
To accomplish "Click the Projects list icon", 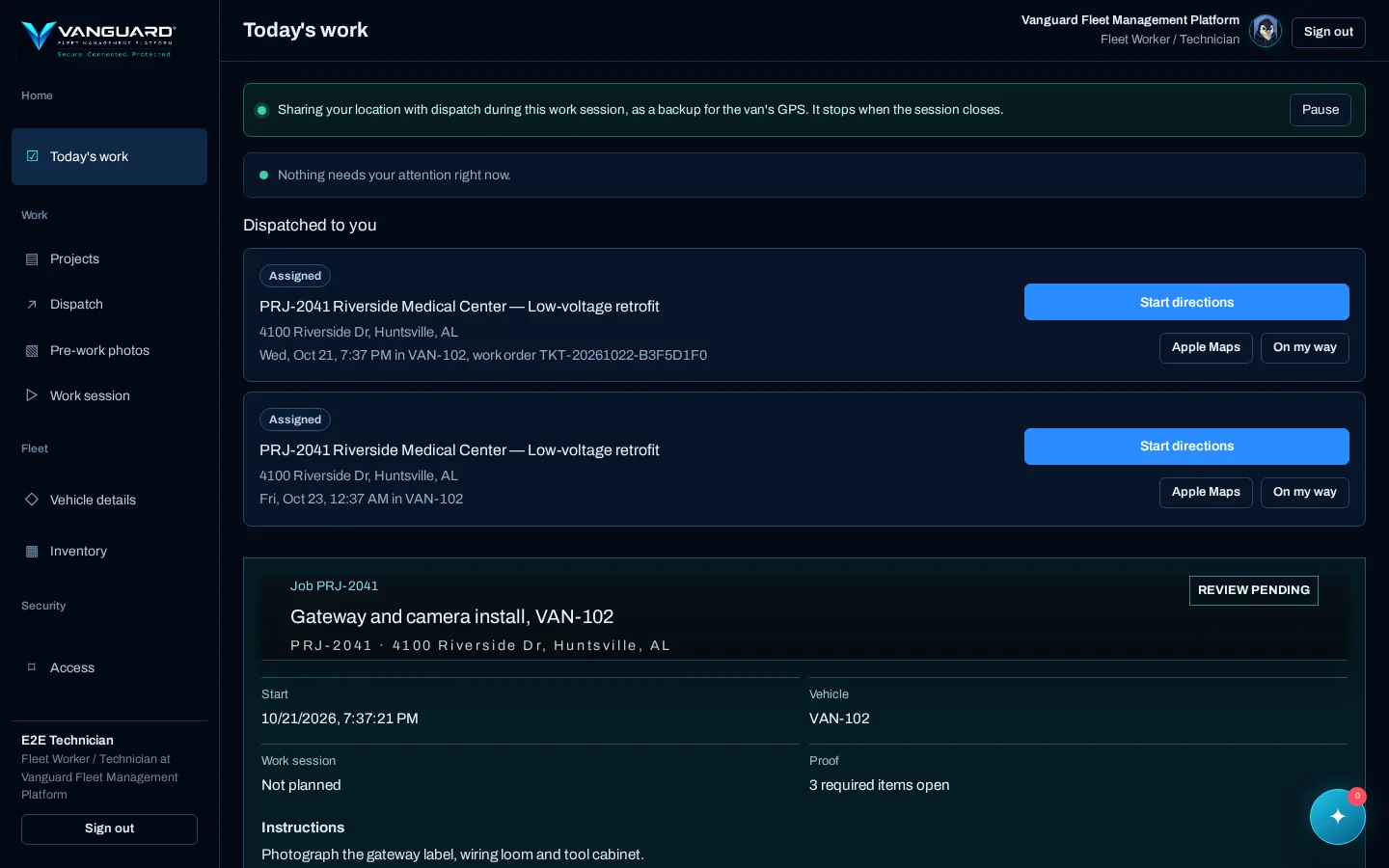I will pyautogui.click(x=32, y=259).
